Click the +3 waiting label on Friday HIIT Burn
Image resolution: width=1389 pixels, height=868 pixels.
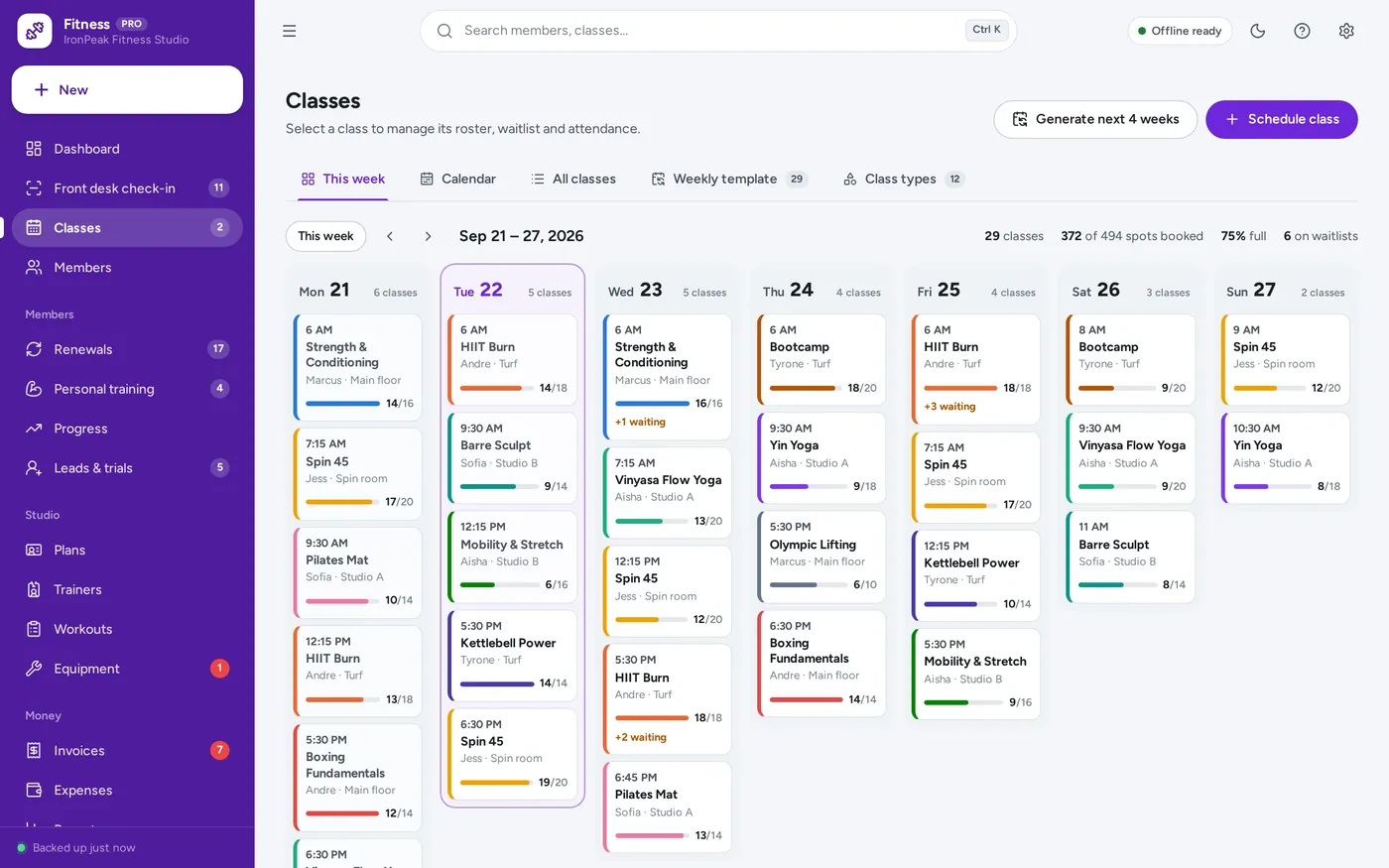[949, 407]
